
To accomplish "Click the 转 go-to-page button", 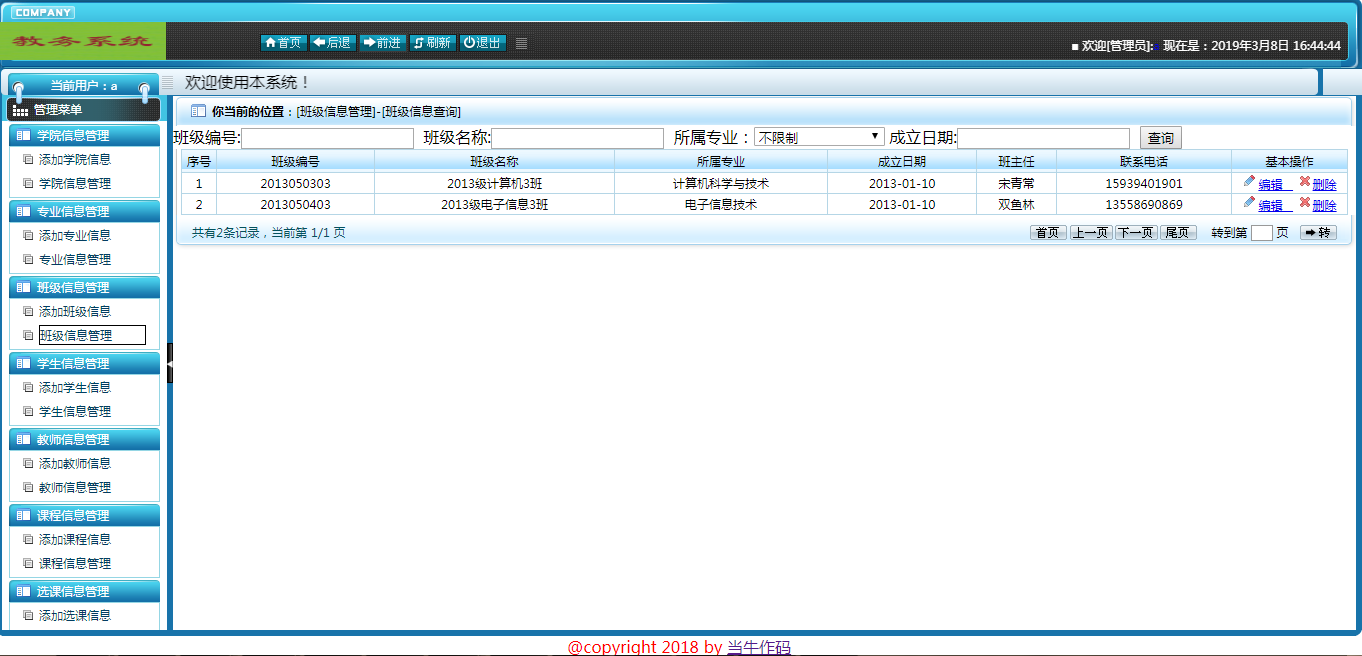I will click(1318, 232).
